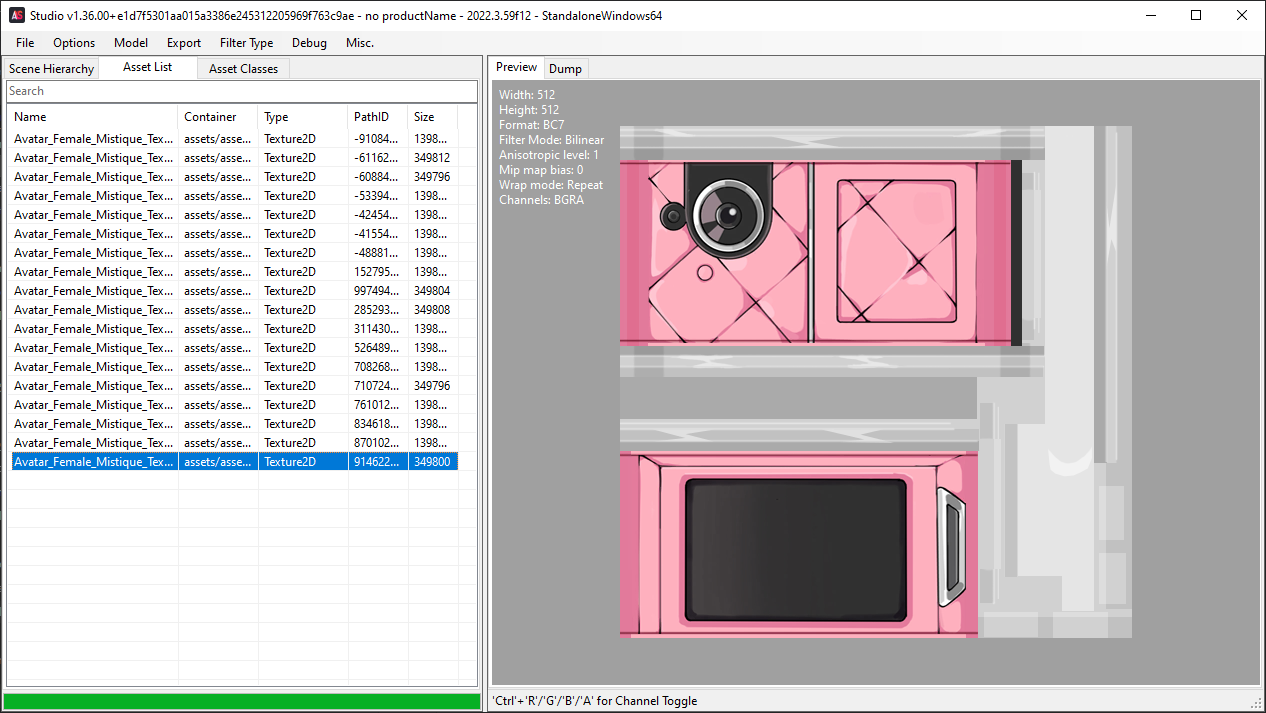Sort assets by Type column header

[x=301, y=117]
